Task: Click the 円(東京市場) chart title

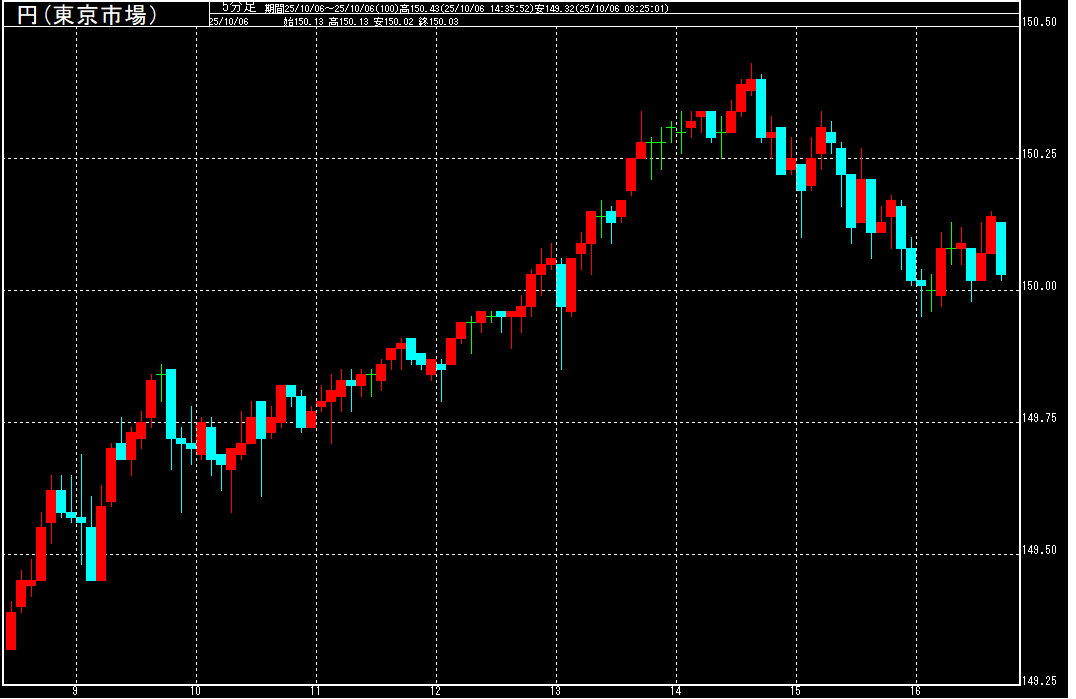Action: click(x=88, y=14)
